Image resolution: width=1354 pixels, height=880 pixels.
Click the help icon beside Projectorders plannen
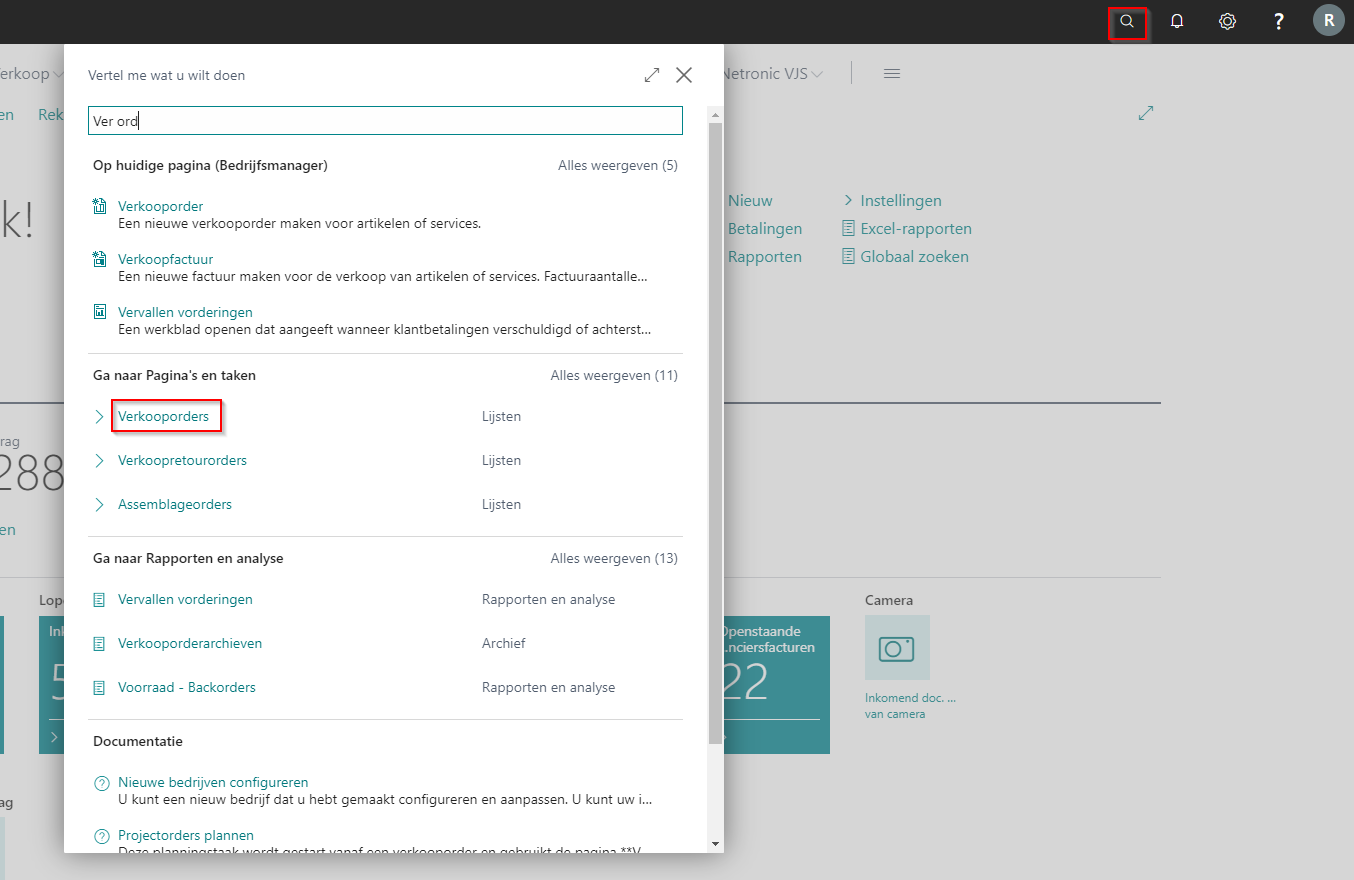tap(101, 836)
